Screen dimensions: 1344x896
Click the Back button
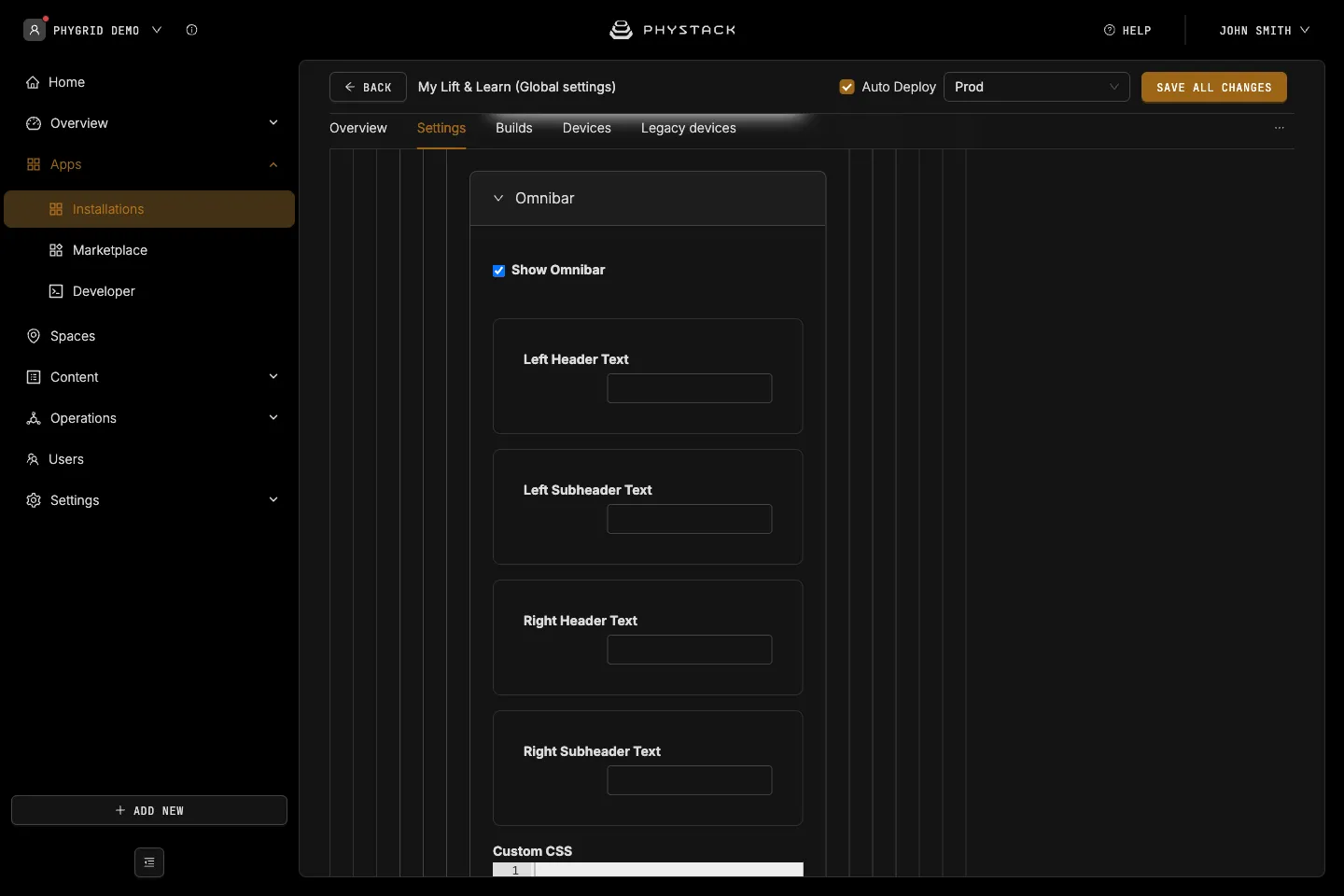click(x=368, y=87)
